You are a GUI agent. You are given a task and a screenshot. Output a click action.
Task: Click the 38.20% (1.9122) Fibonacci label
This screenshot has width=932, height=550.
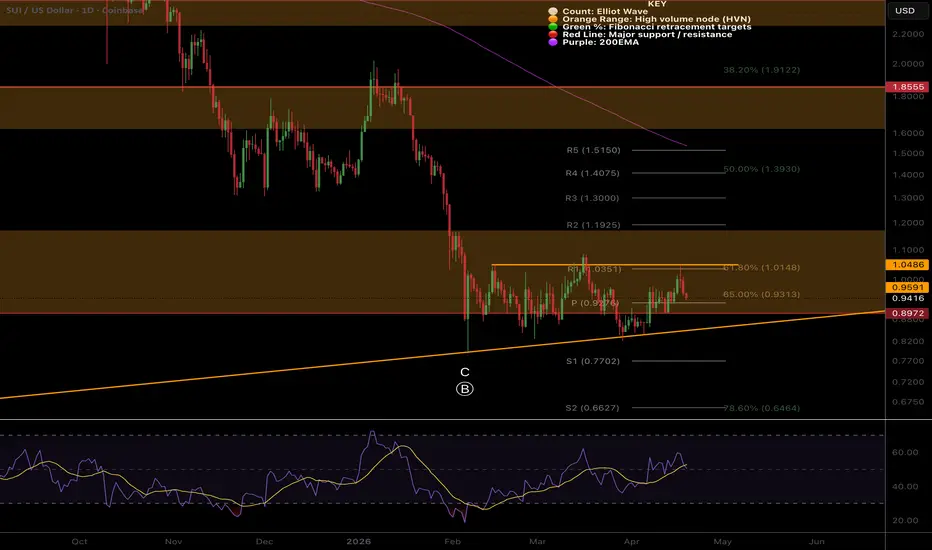click(x=761, y=70)
